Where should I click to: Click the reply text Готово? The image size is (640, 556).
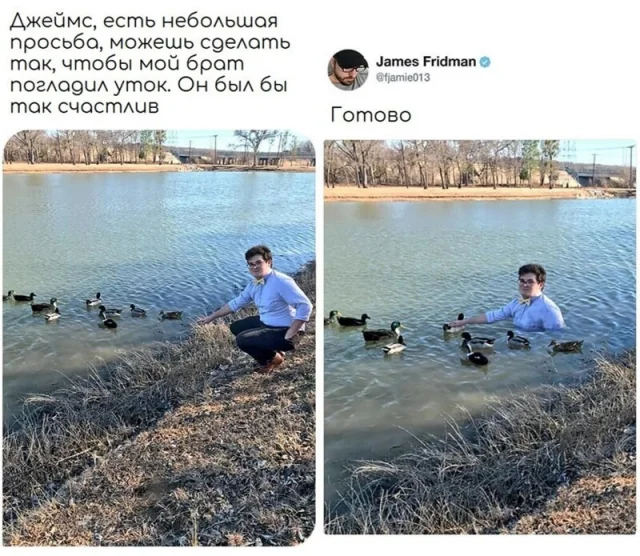371,115
